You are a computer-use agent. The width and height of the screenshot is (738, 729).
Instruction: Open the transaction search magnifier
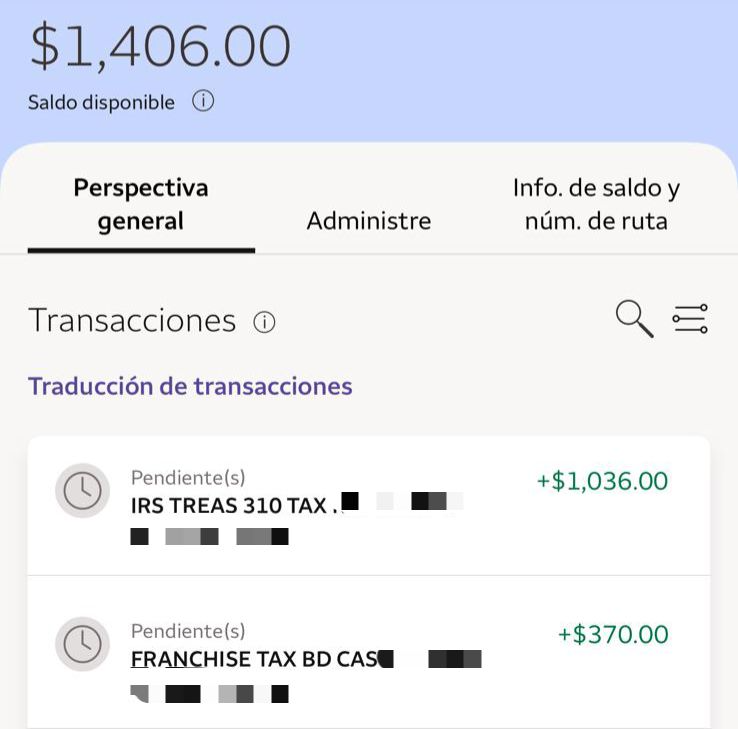point(634,319)
